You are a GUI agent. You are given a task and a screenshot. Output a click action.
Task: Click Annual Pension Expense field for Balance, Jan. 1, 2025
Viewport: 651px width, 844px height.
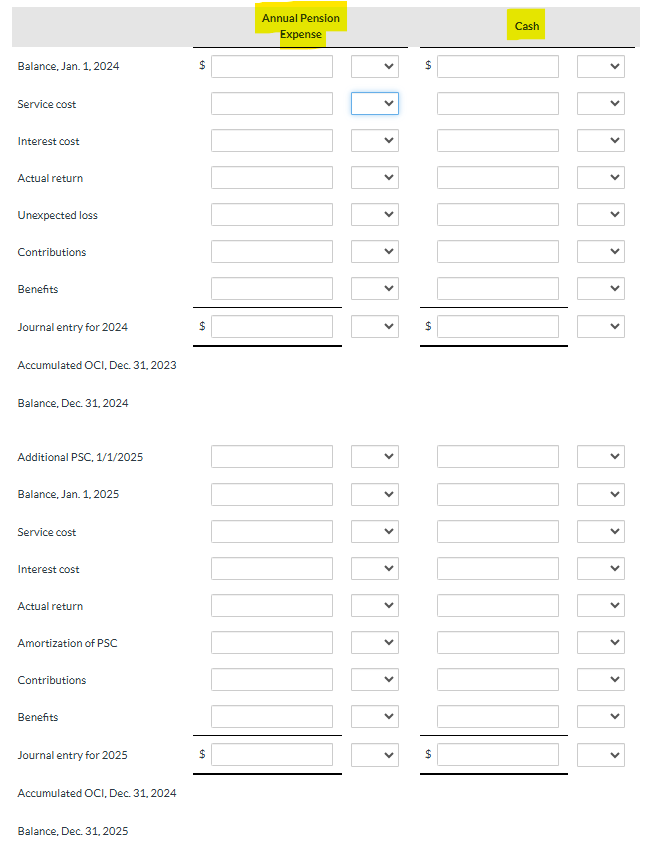[x=272, y=494]
